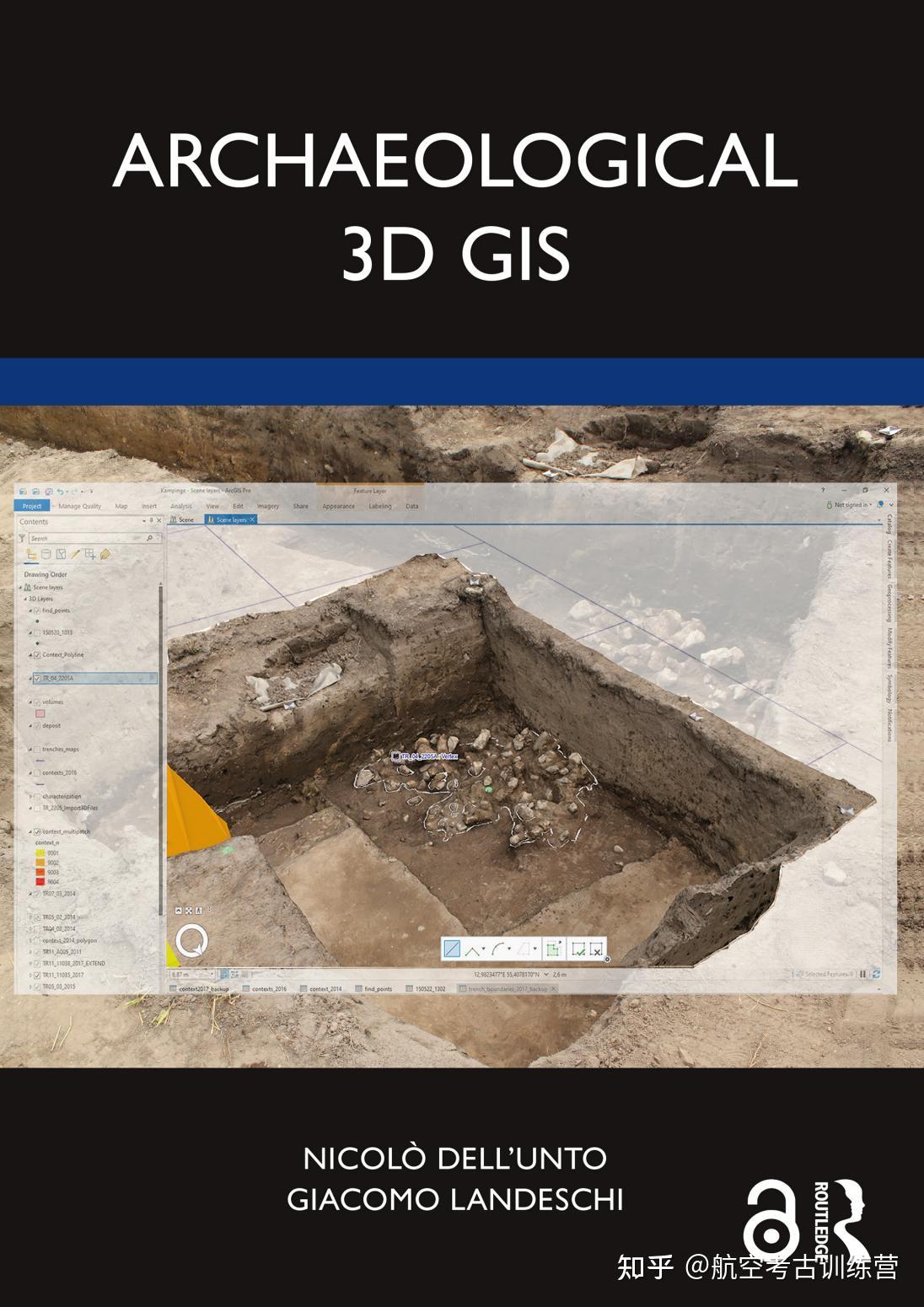Switch to the Analysis ribbon tab
Screen dimensions: 924x1307
click(x=180, y=505)
